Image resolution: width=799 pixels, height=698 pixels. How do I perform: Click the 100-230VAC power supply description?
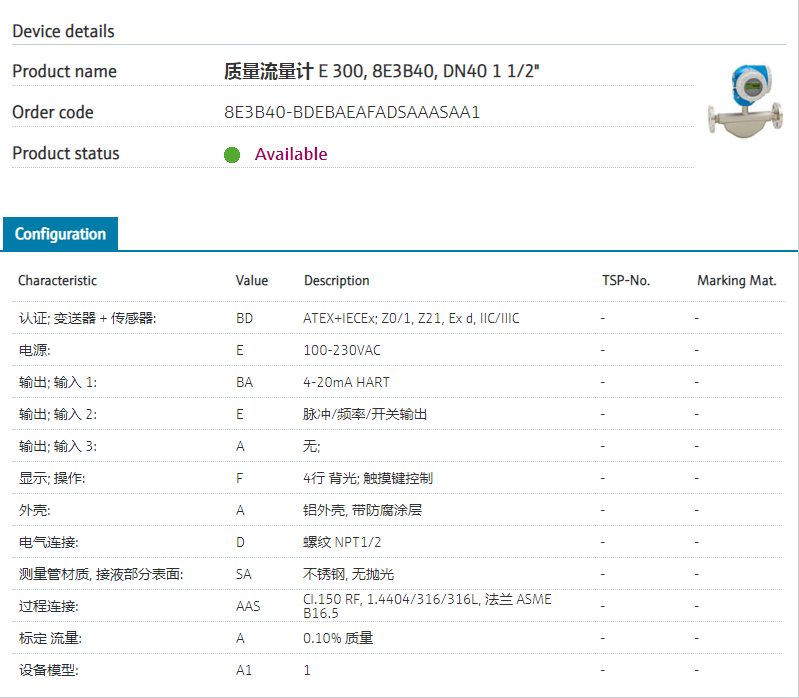[x=341, y=350]
